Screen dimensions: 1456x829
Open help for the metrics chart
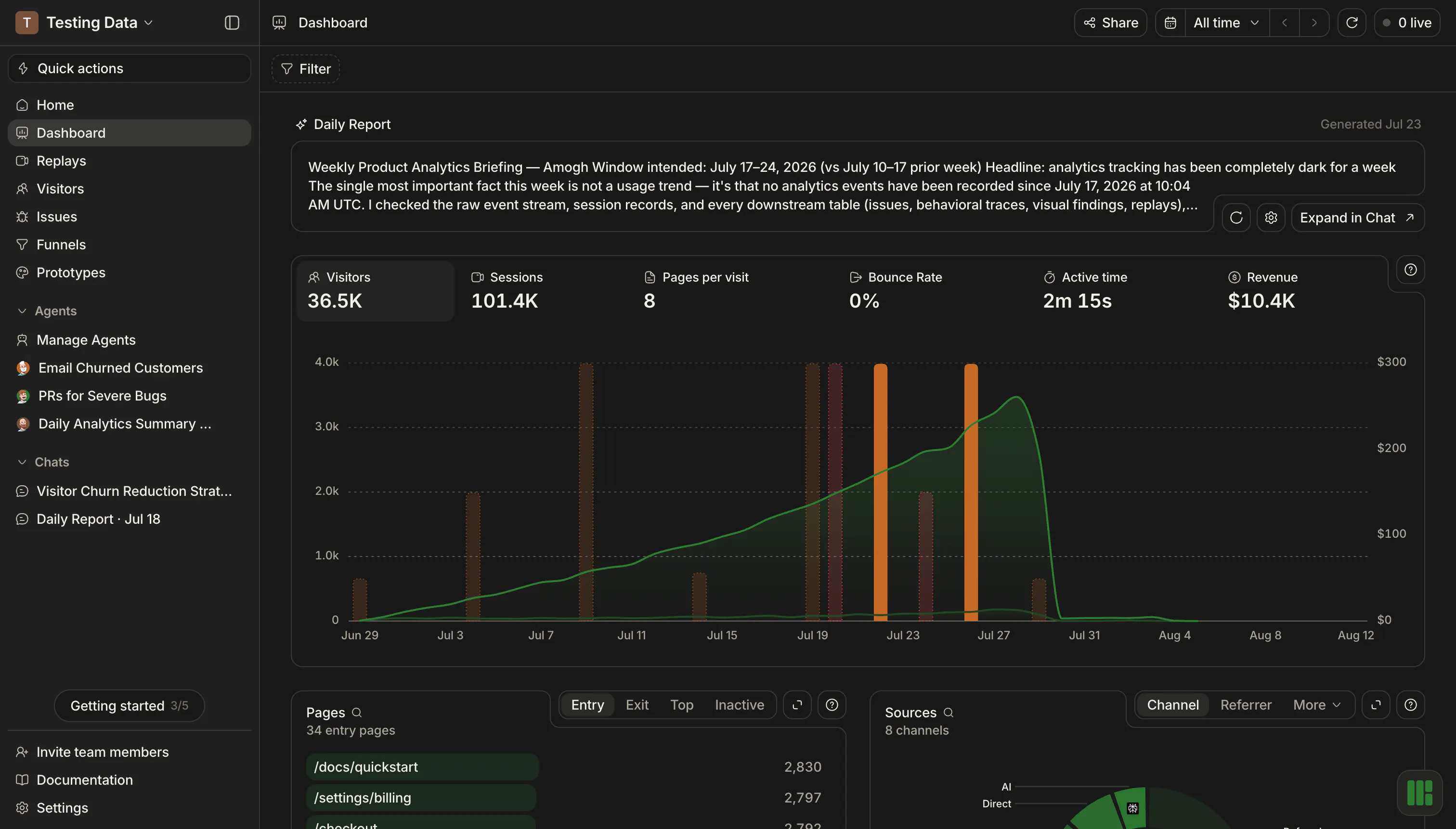point(1410,270)
